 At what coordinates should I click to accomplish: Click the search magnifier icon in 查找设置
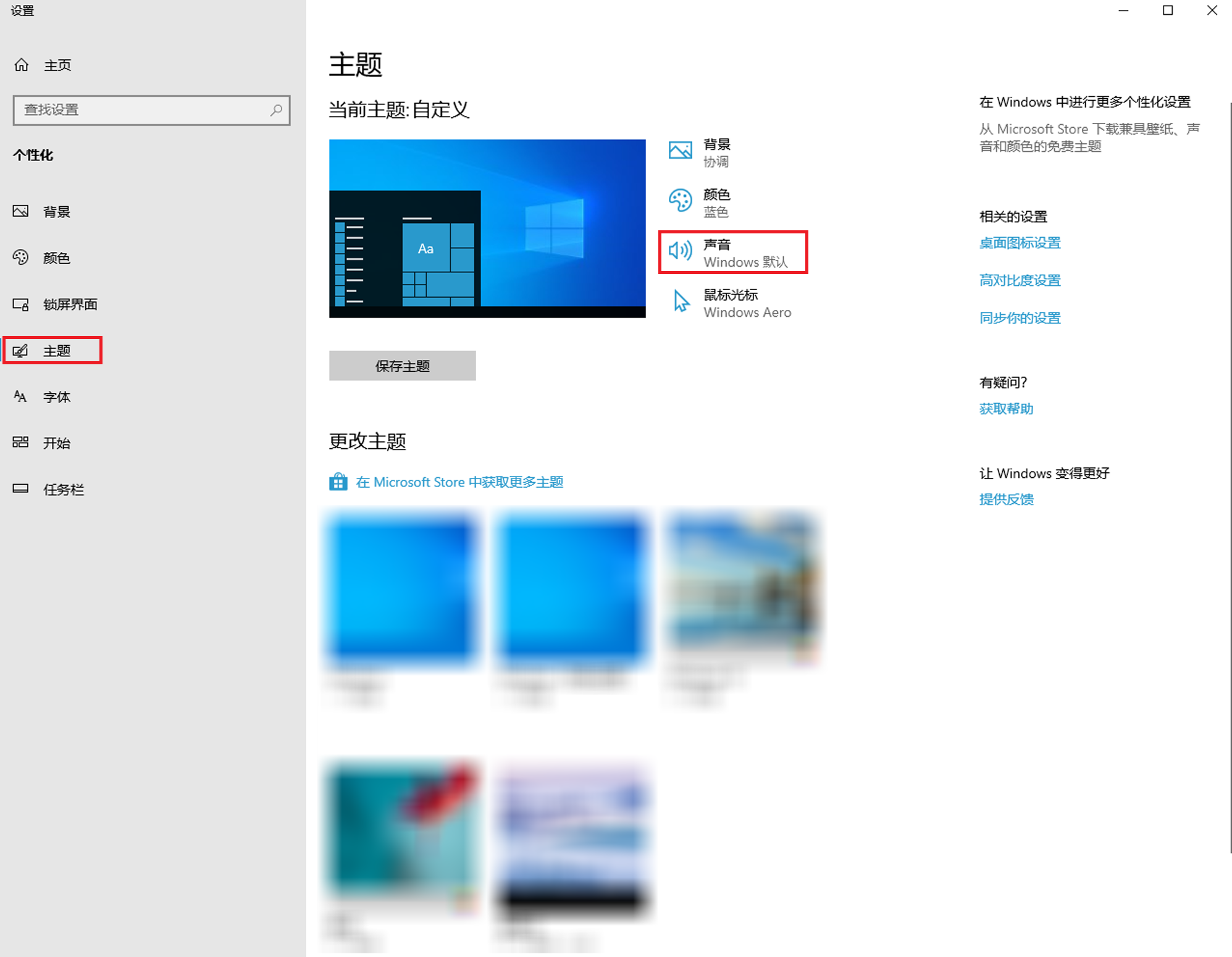276,110
